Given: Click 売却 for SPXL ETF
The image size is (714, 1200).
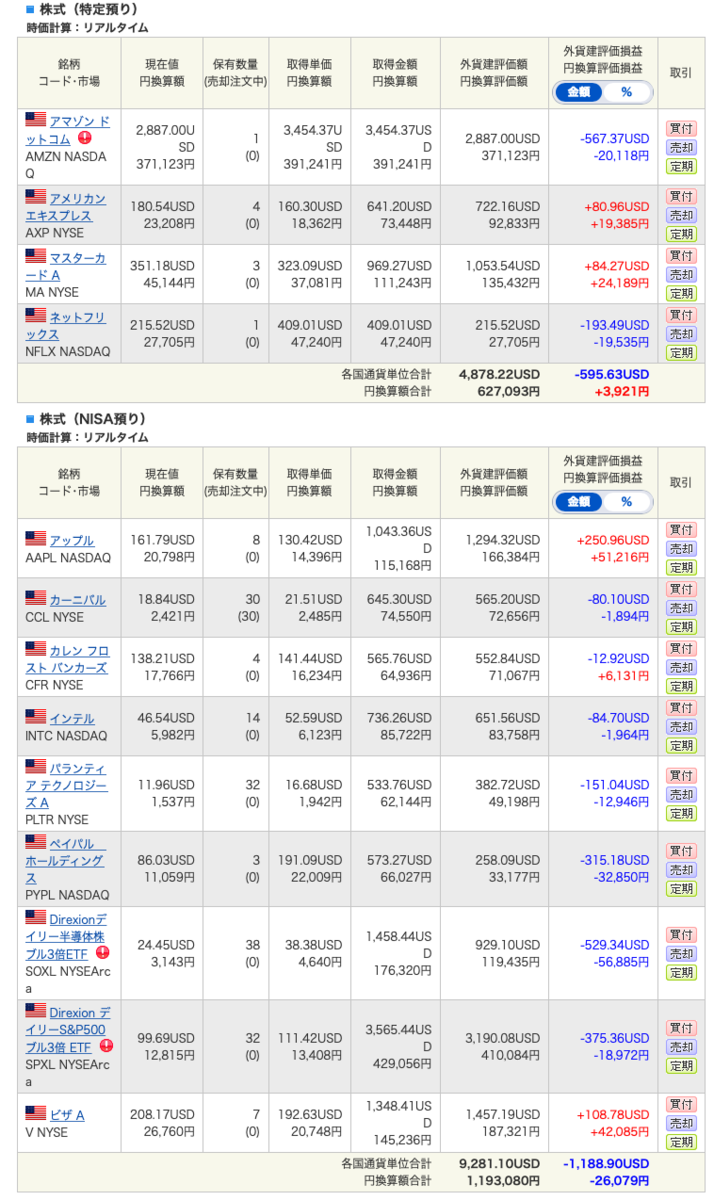Looking at the screenshot, I should [681, 1047].
